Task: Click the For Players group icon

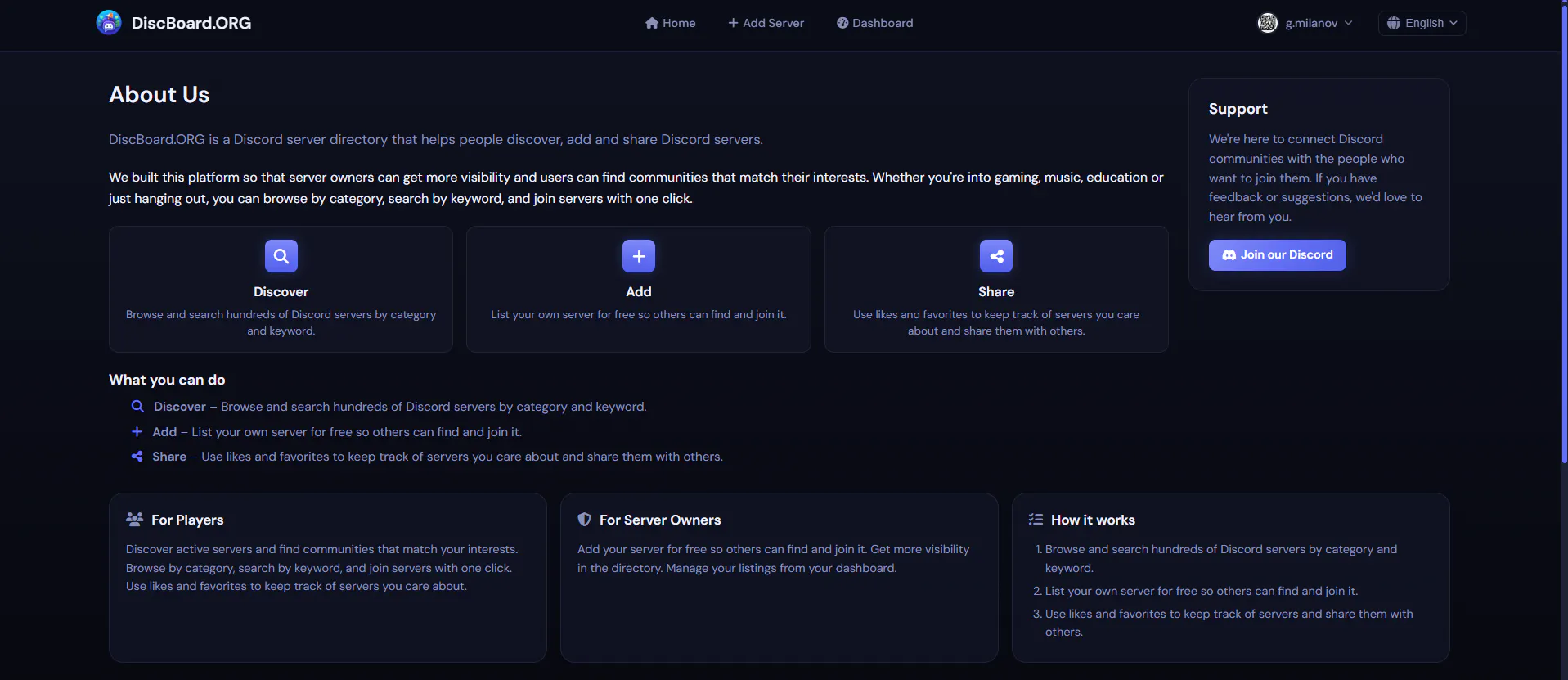Action: (x=135, y=520)
